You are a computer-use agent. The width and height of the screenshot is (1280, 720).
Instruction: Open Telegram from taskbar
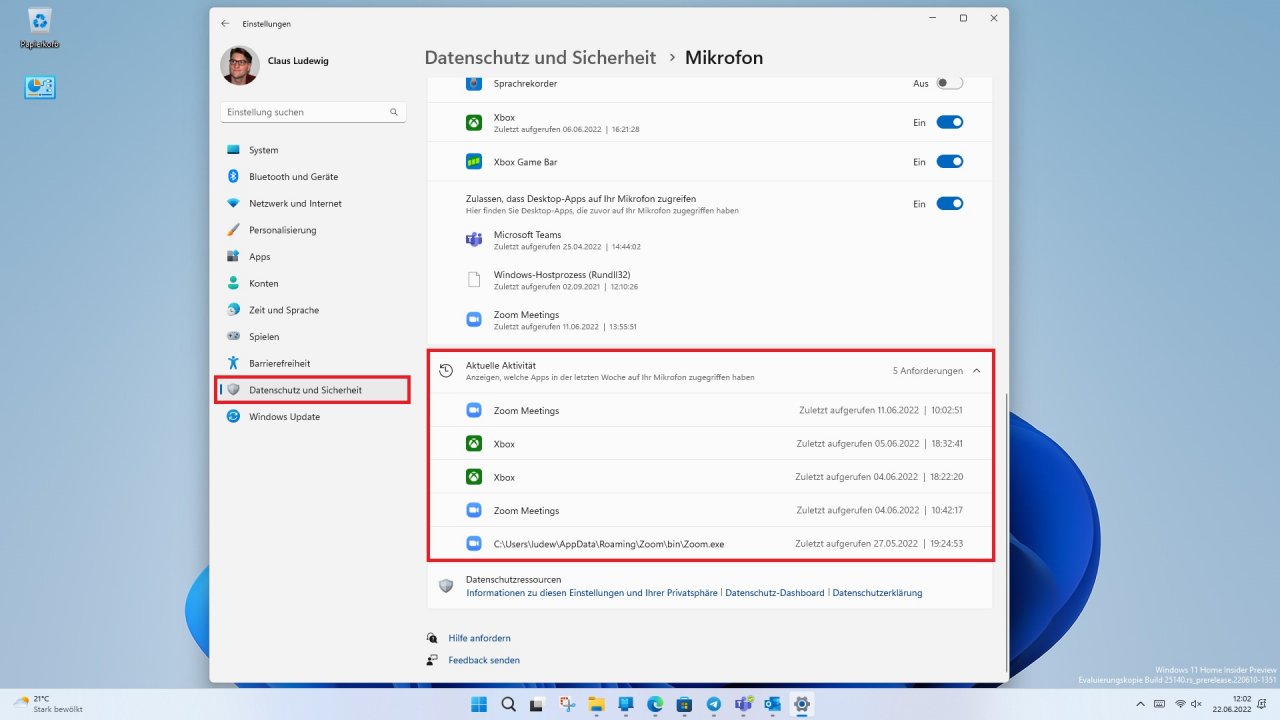(713, 704)
